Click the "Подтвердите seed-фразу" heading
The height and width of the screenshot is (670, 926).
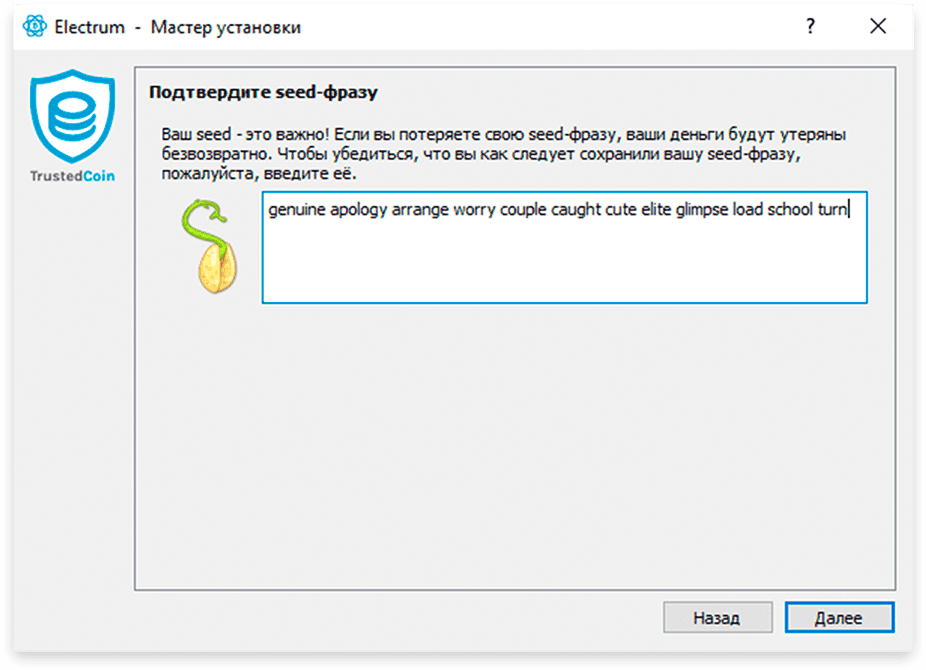pos(263,92)
